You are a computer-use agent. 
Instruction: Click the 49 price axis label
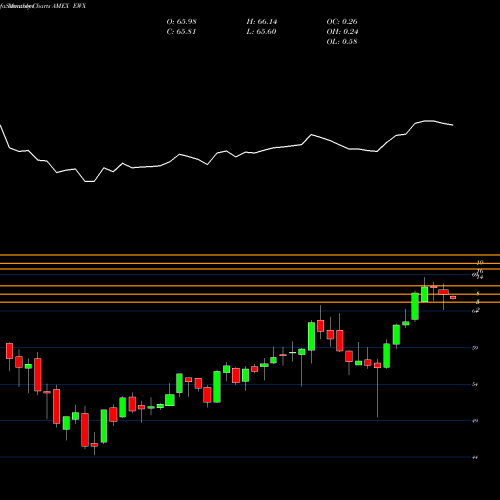475,421
